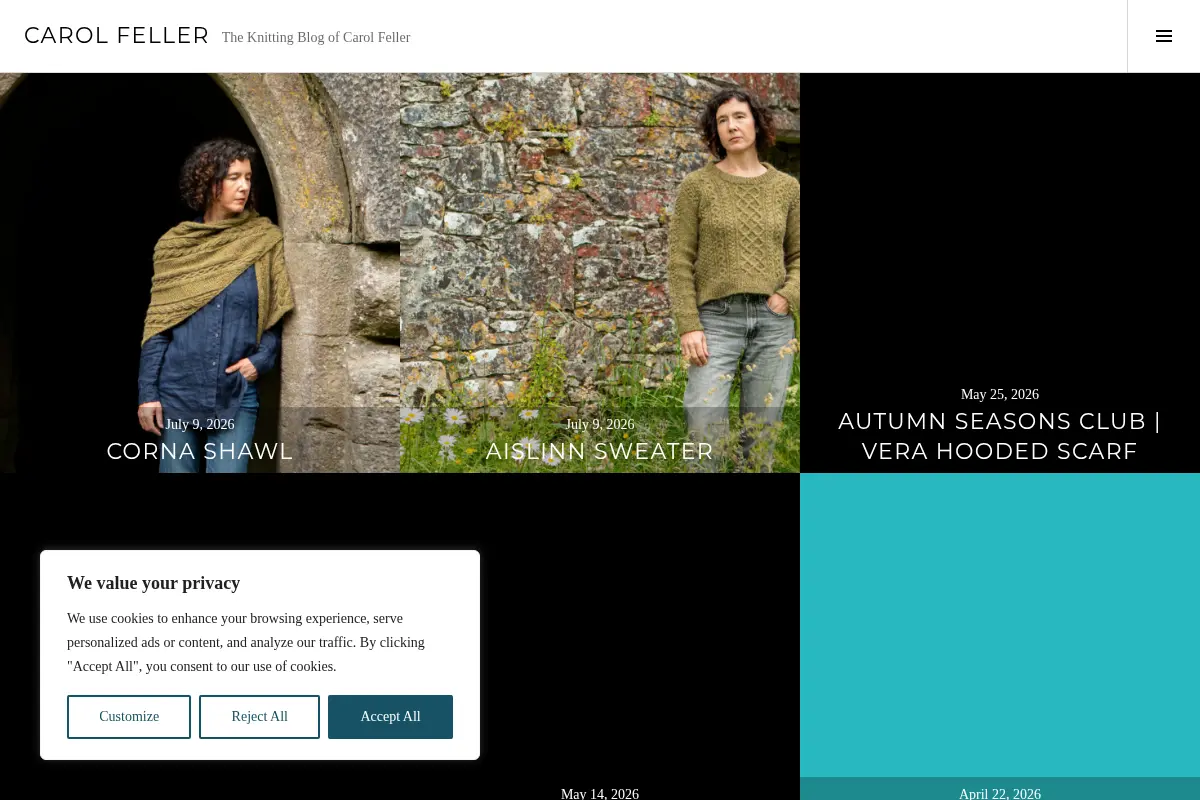
Task: Open Autumn Seasons Club Vera Hooded Scarf post
Action: pyautogui.click(x=1000, y=436)
